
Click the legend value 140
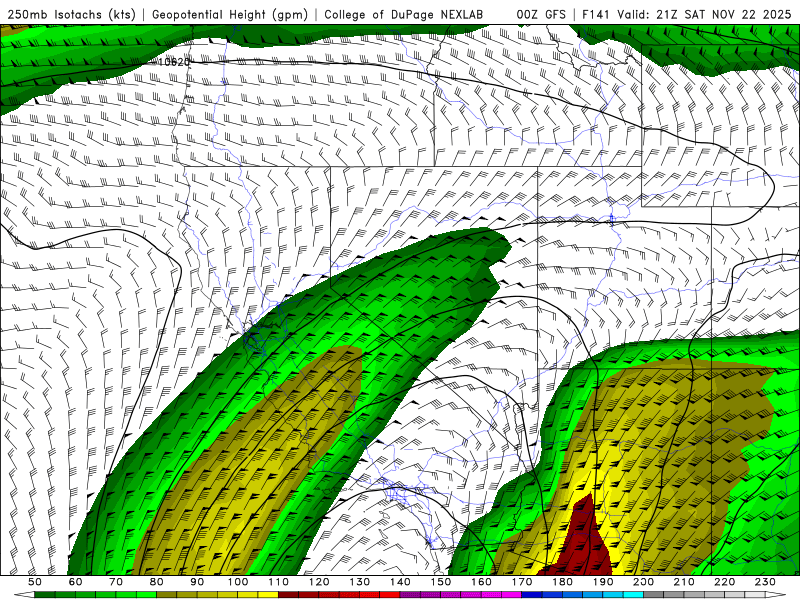pyautogui.click(x=400, y=582)
